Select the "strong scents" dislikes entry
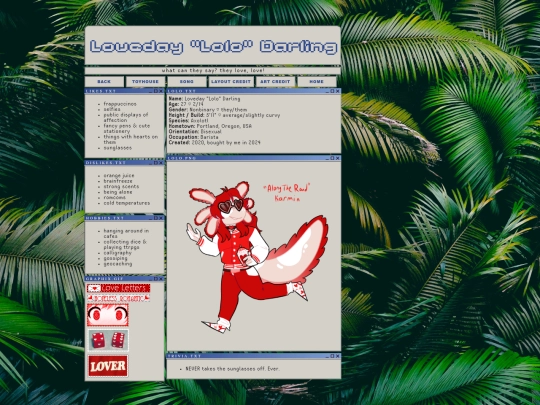 click(121, 186)
